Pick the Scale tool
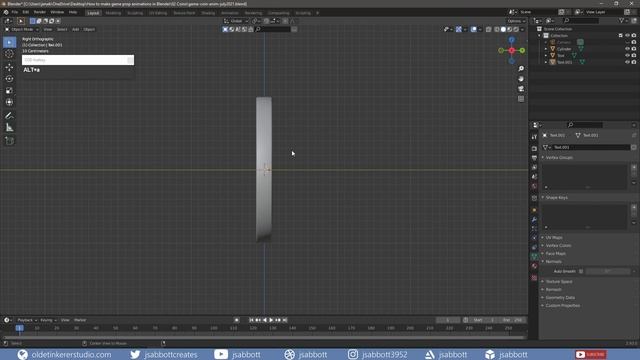640x360 pixels. [9, 91]
